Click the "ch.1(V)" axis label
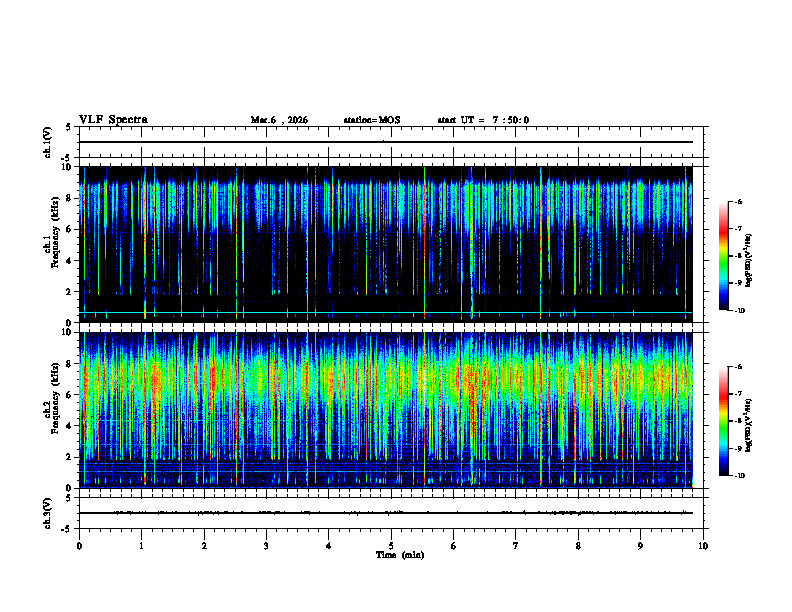Screen dimensions: 792x612 [48, 142]
